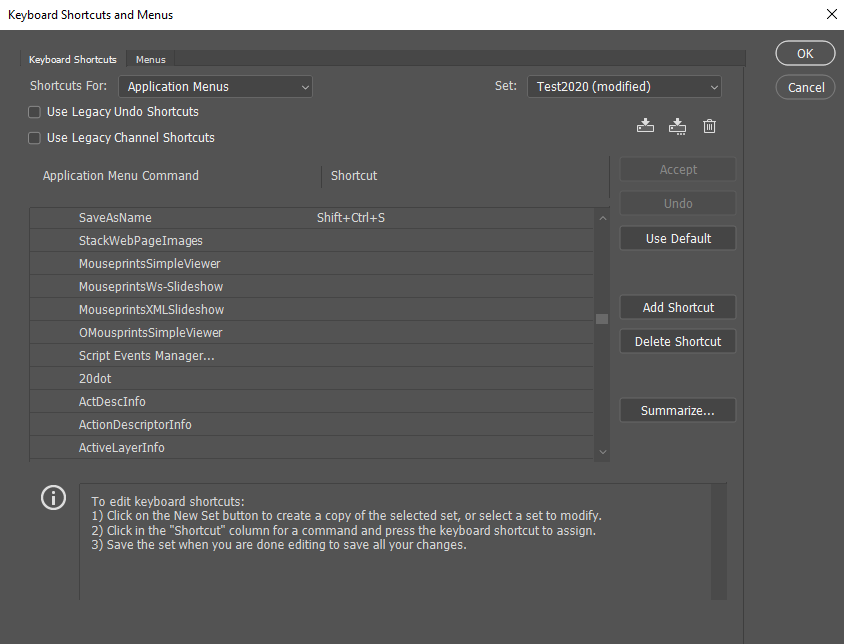844x644 pixels.
Task: Select the ActiveLayerInfo row
Action: tap(311, 447)
